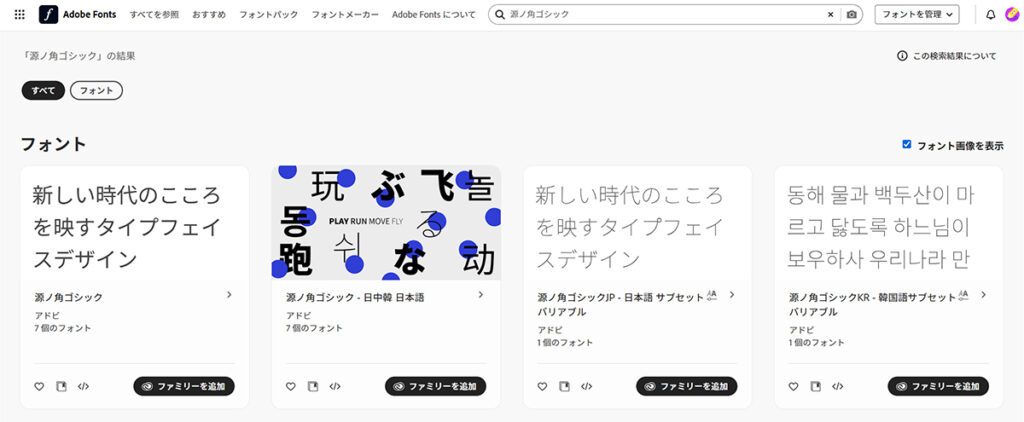Show embed code icon for 源ノ角ゴシック

point(84,387)
